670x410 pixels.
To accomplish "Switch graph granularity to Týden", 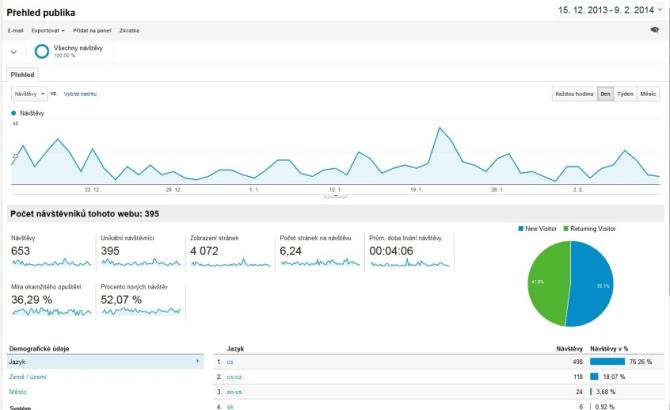I will [x=625, y=93].
